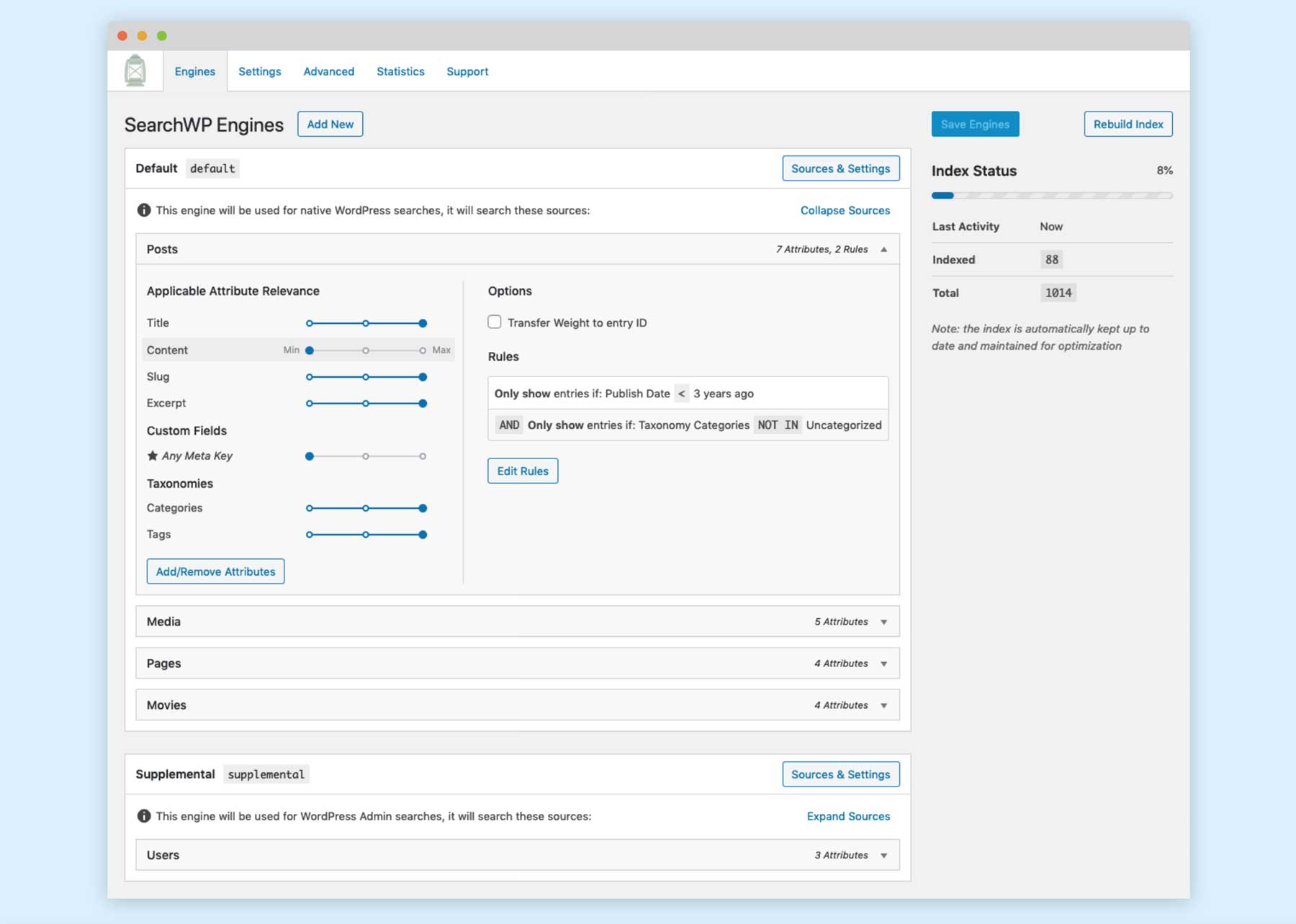Expand the Users source section
The image size is (1296, 924).
pos(884,855)
